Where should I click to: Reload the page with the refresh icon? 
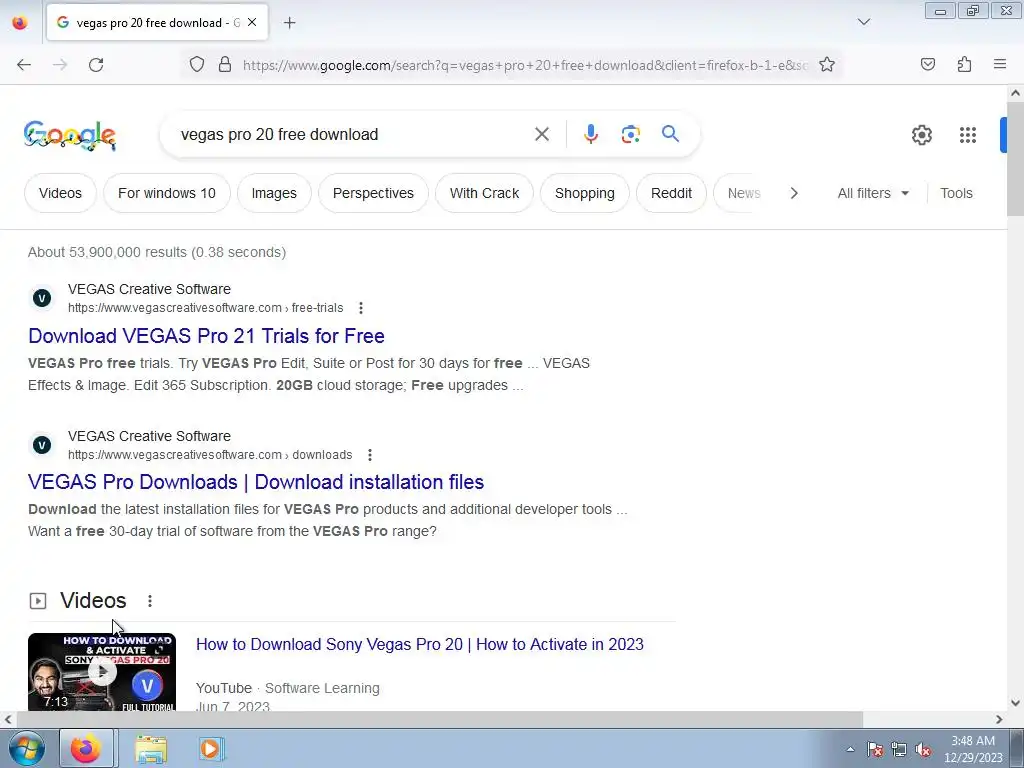96,65
